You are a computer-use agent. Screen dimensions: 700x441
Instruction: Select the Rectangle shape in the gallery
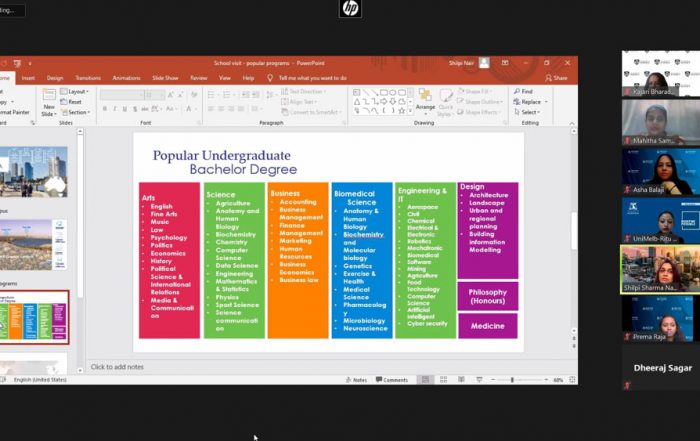[x=383, y=93]
